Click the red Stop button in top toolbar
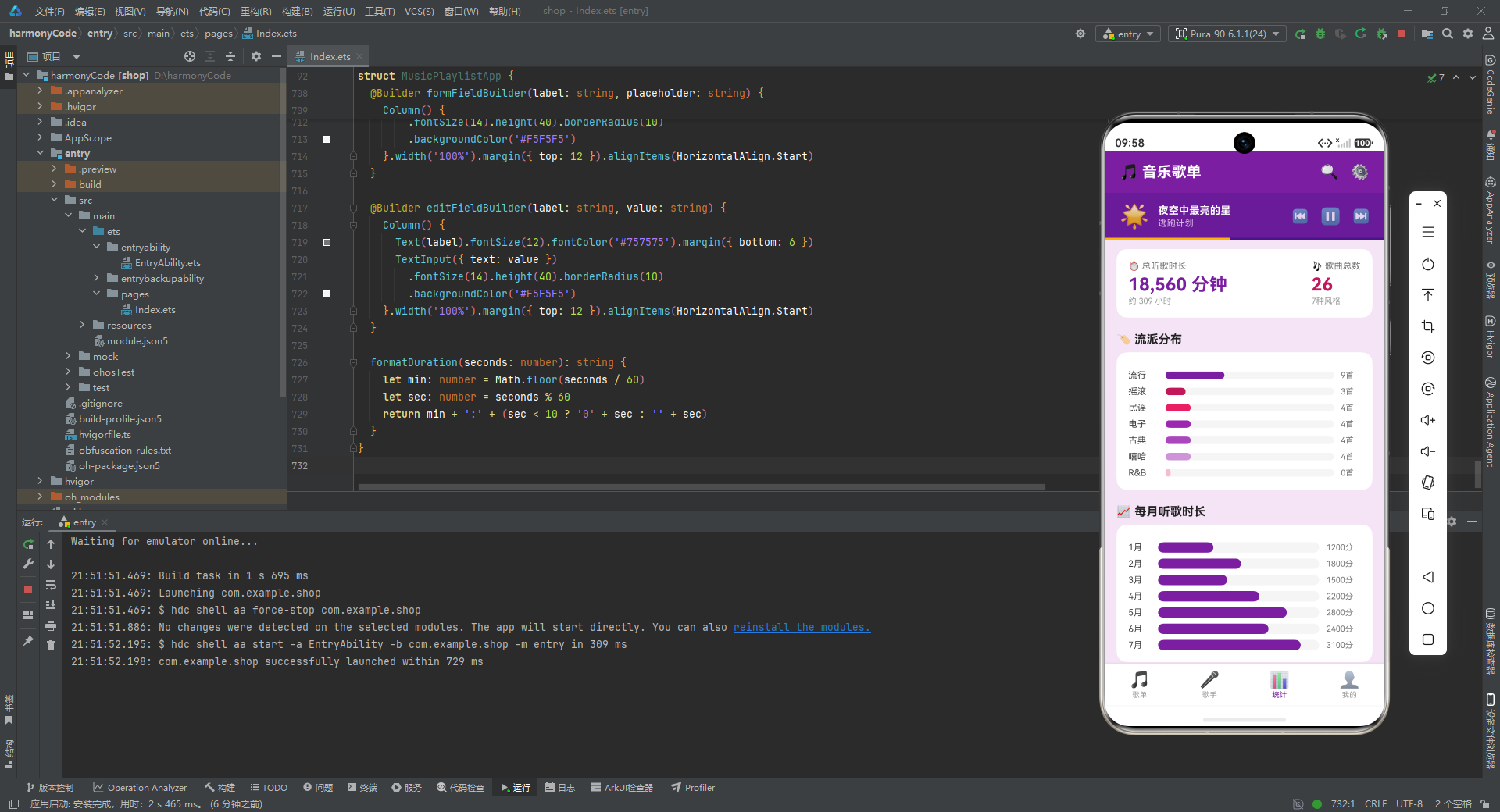 (1402, 34)
